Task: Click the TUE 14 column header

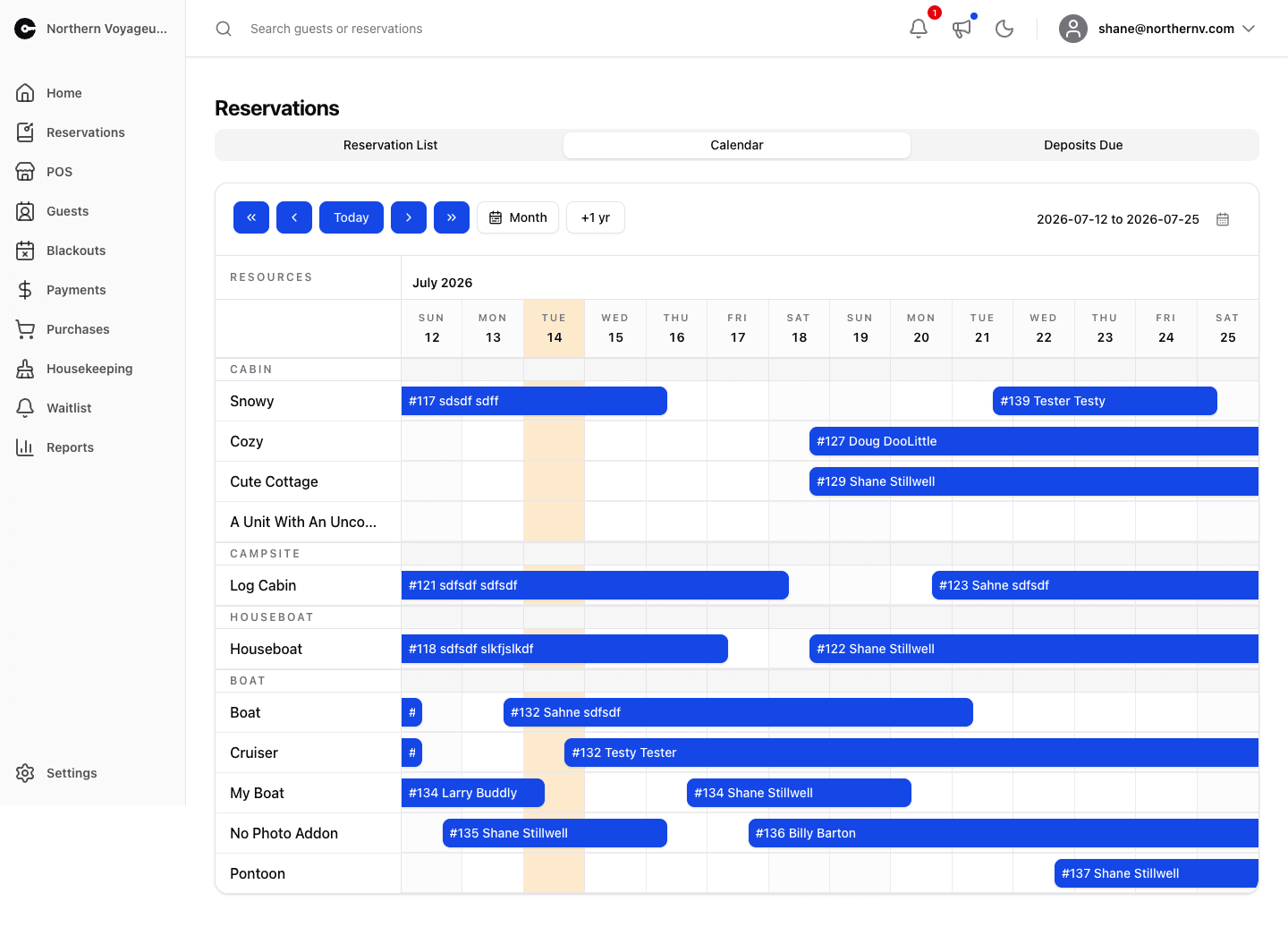Action: [554, 328]
